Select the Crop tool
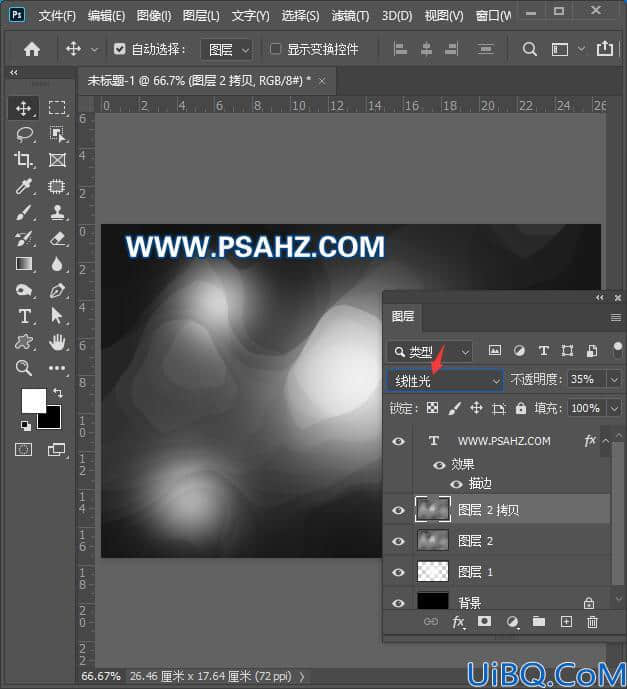This screenshot has width=627, height=689. tap(23, 160)
